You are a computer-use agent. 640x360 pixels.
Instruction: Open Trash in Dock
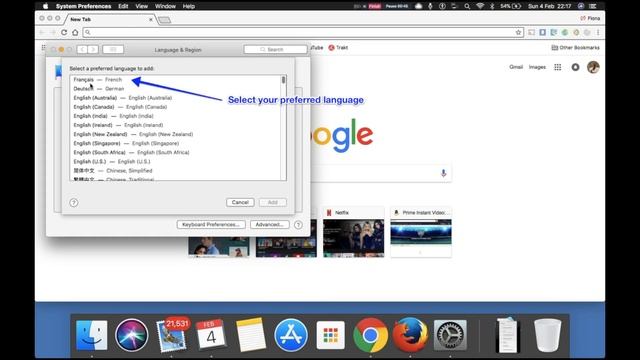(x=547, y=335)
